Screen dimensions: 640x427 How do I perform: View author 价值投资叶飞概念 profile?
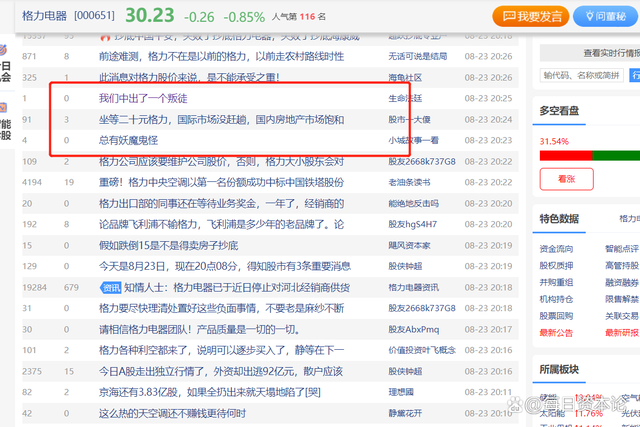[x=422, y=350]
